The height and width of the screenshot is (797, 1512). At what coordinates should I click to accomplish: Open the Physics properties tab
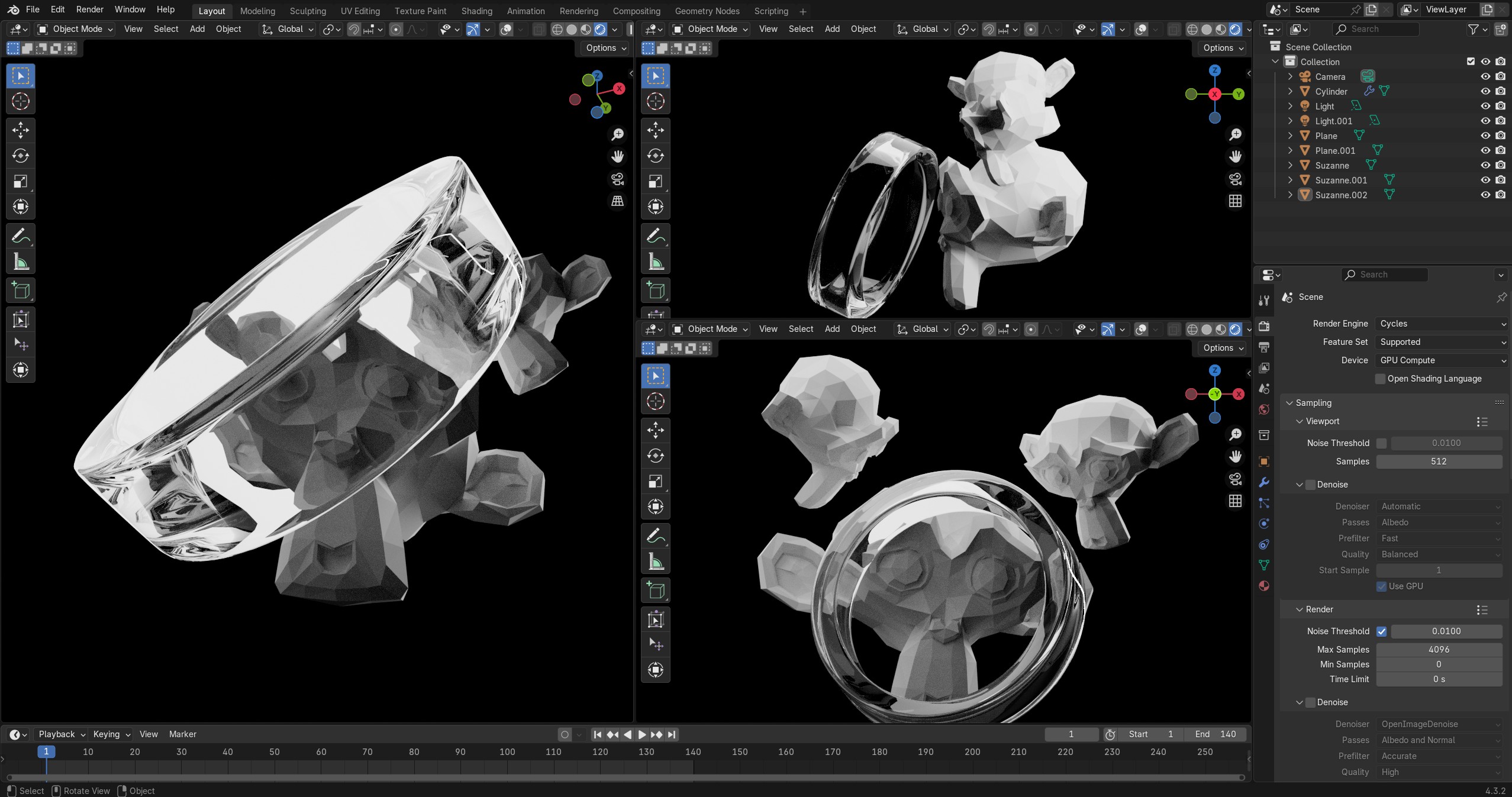1264,524
